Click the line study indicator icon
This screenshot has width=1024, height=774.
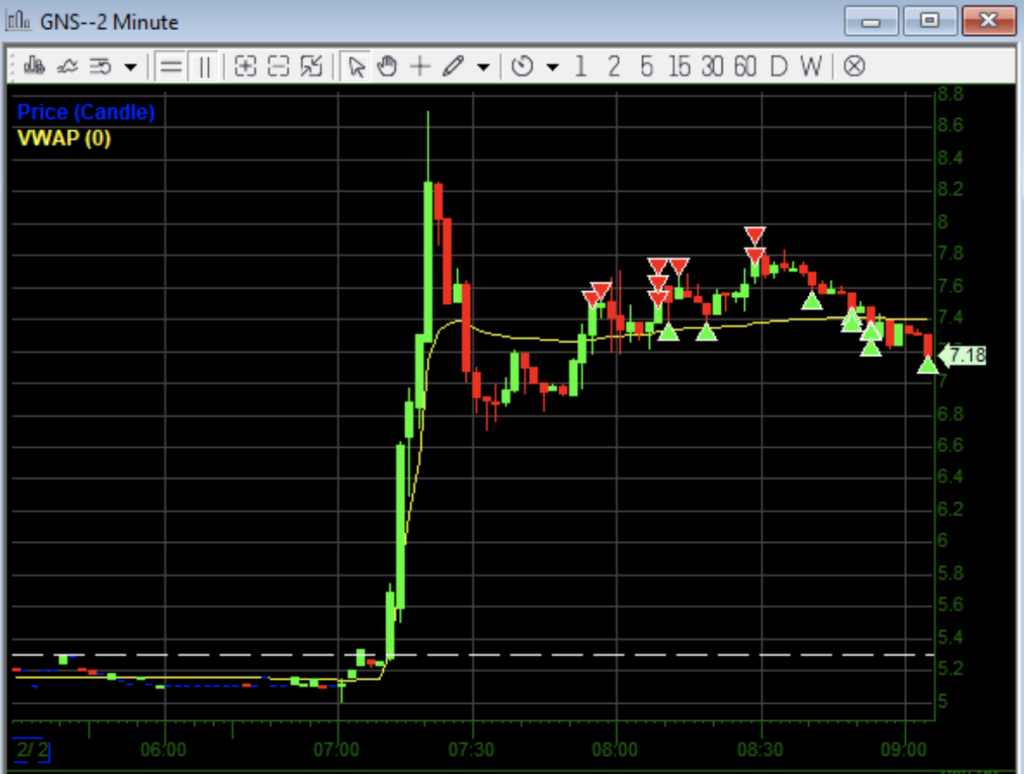[x=67, y=66]
